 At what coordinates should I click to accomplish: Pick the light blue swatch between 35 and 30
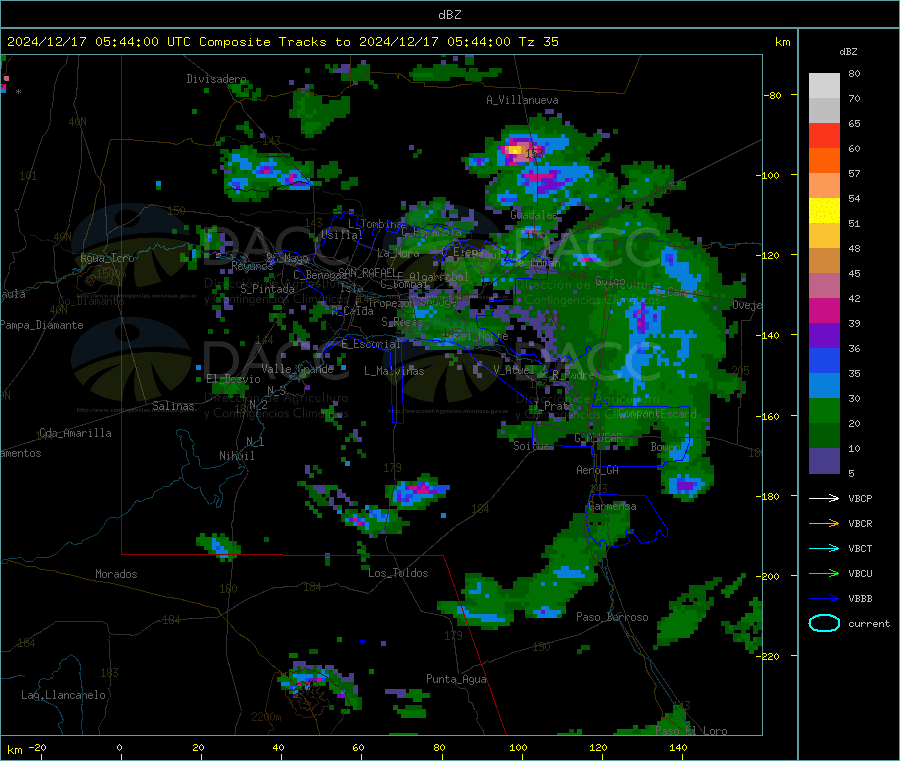pyautogui.click(x=824, y=386)
